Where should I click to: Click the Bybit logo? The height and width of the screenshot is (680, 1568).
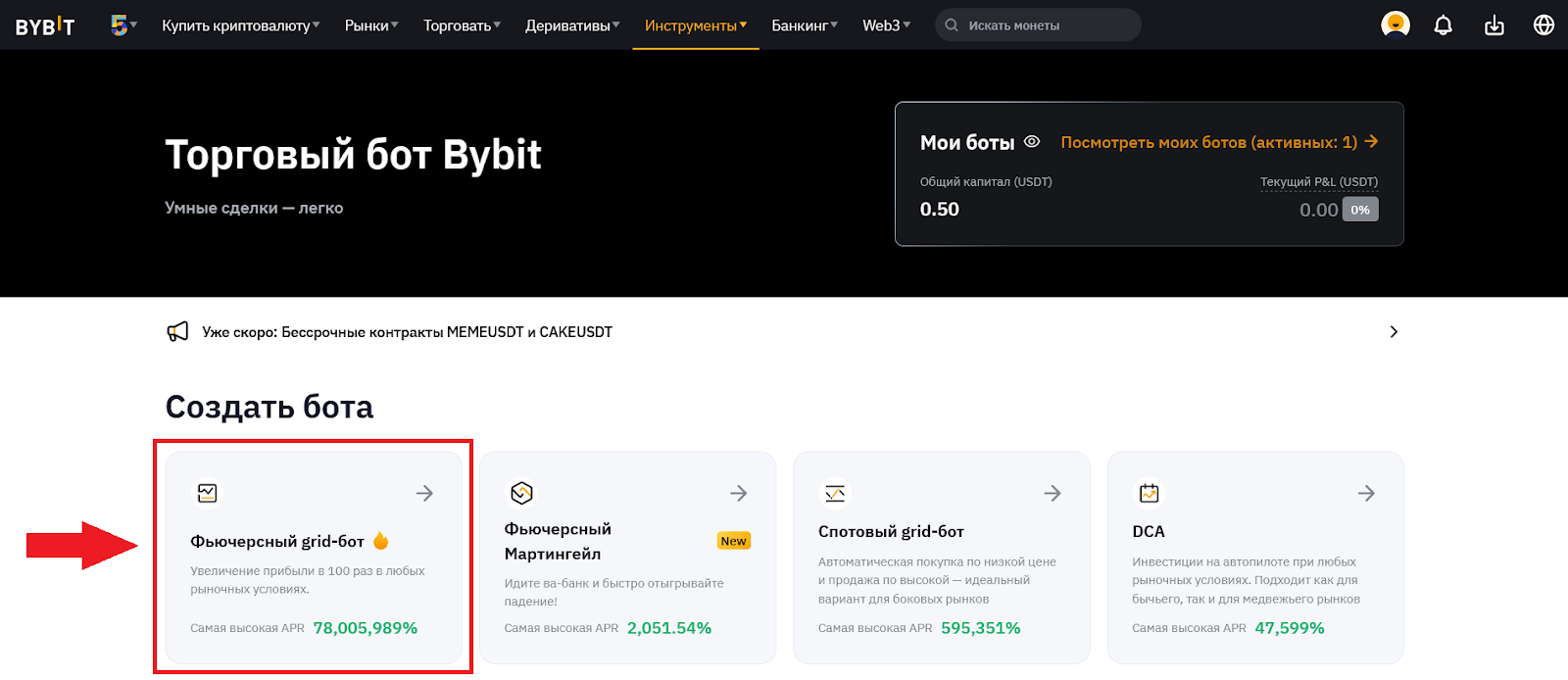point(45,26)
